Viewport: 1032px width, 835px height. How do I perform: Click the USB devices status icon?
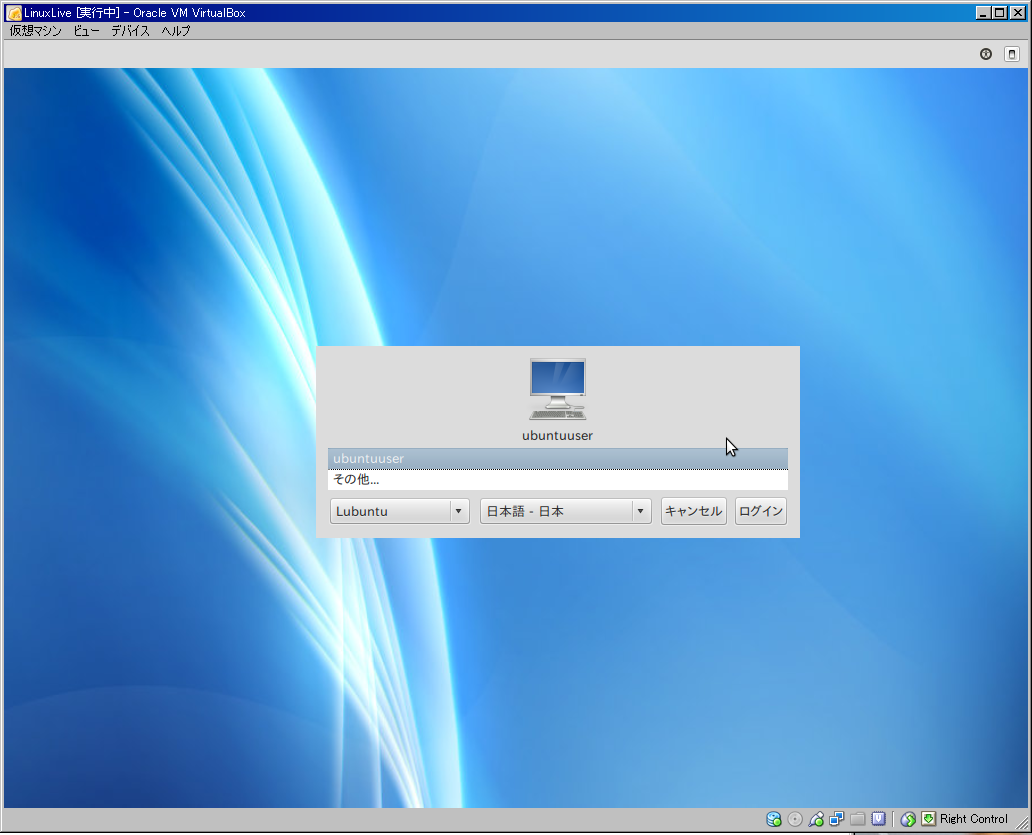point(816,819)
